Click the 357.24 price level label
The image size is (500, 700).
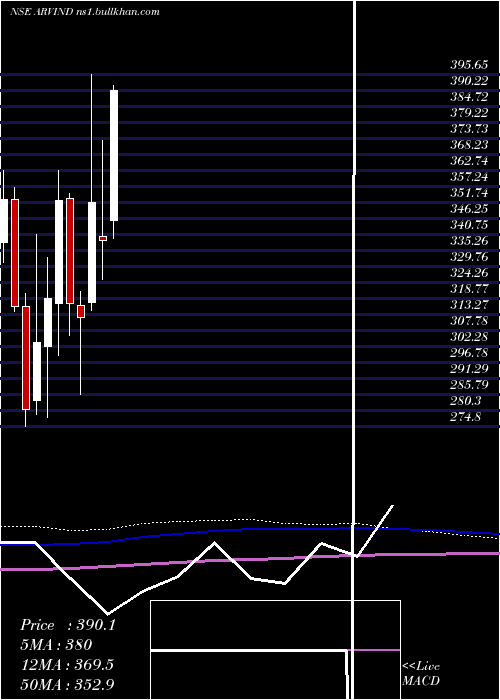click(469, 177)
